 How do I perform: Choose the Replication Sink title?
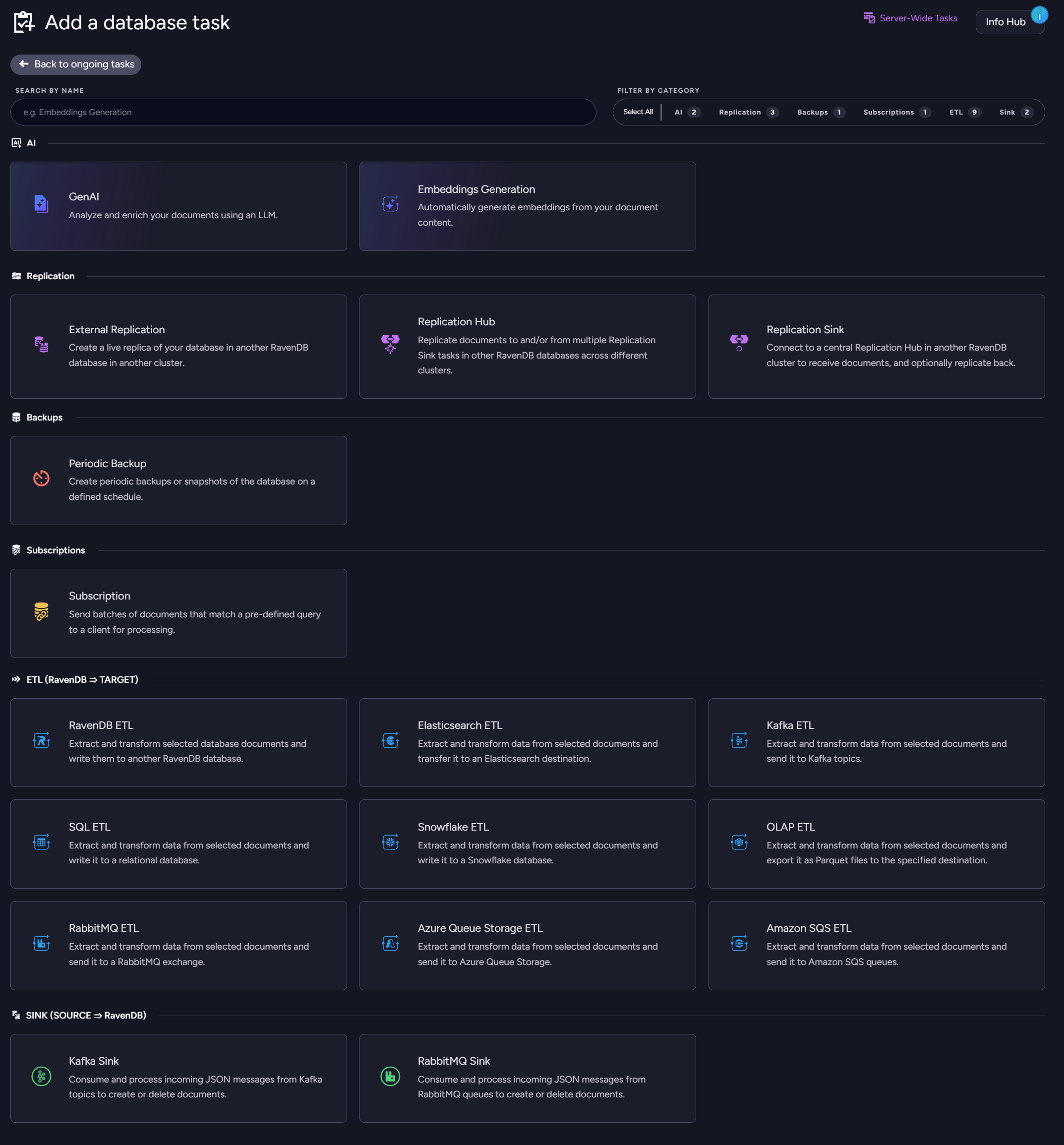click(805, 329)
